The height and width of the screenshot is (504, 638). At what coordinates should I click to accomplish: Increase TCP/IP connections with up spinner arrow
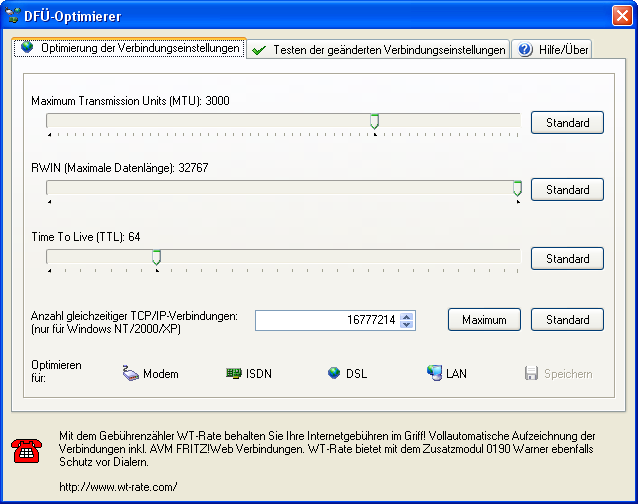(x=406, y=316)
